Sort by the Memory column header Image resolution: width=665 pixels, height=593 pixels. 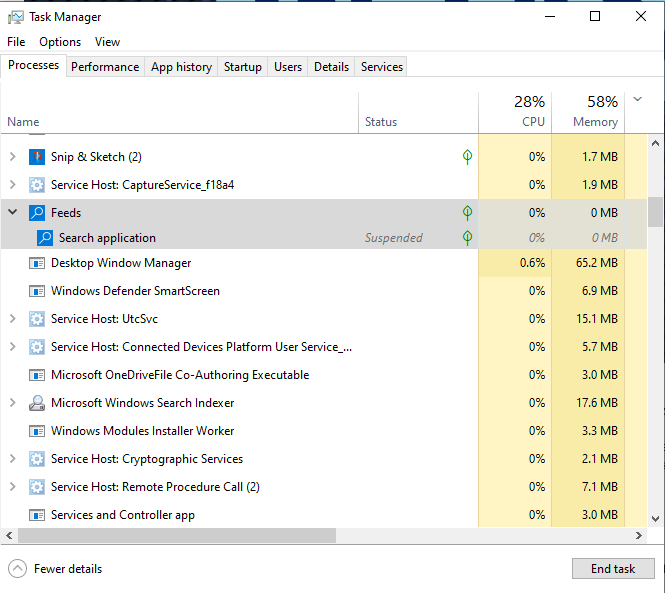tap(588, 112)
